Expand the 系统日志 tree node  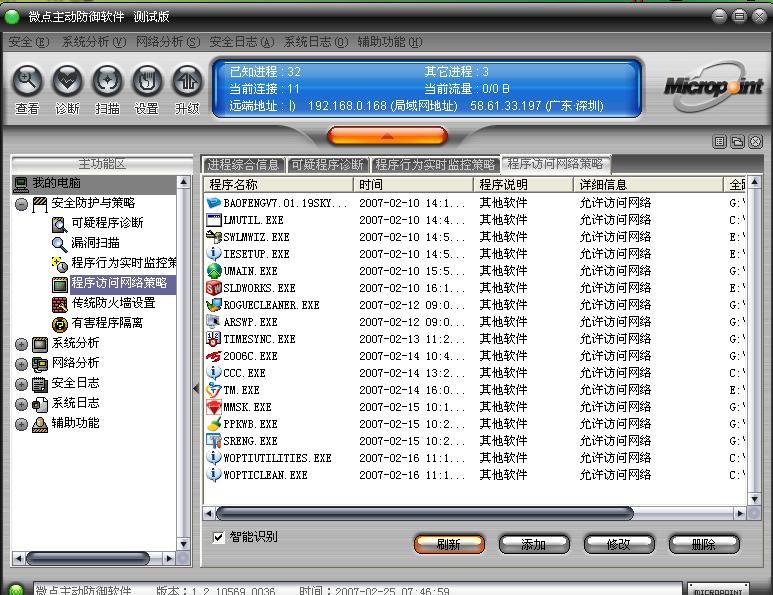21,404
